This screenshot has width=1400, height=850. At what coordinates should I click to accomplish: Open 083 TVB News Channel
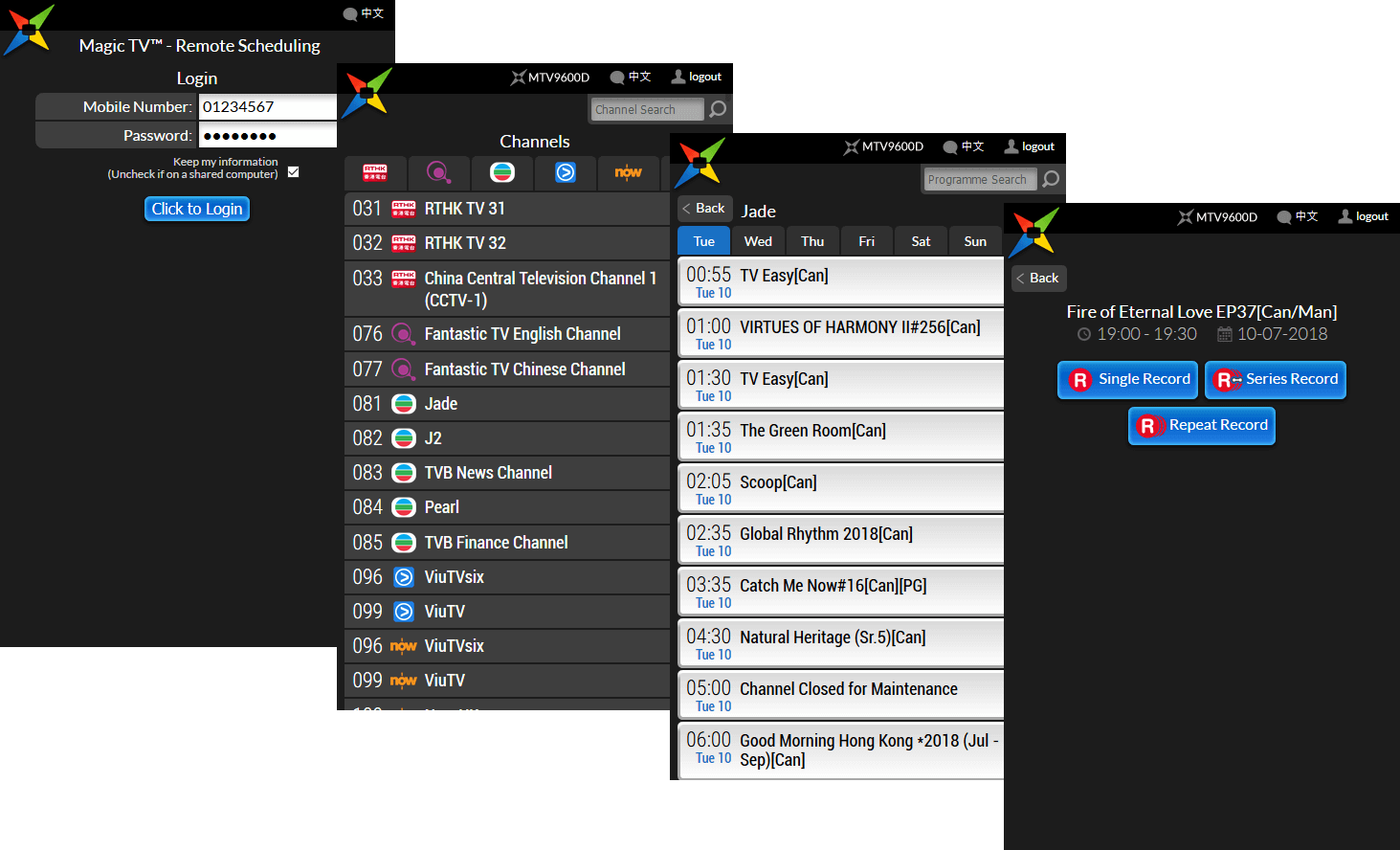[507, 473]
